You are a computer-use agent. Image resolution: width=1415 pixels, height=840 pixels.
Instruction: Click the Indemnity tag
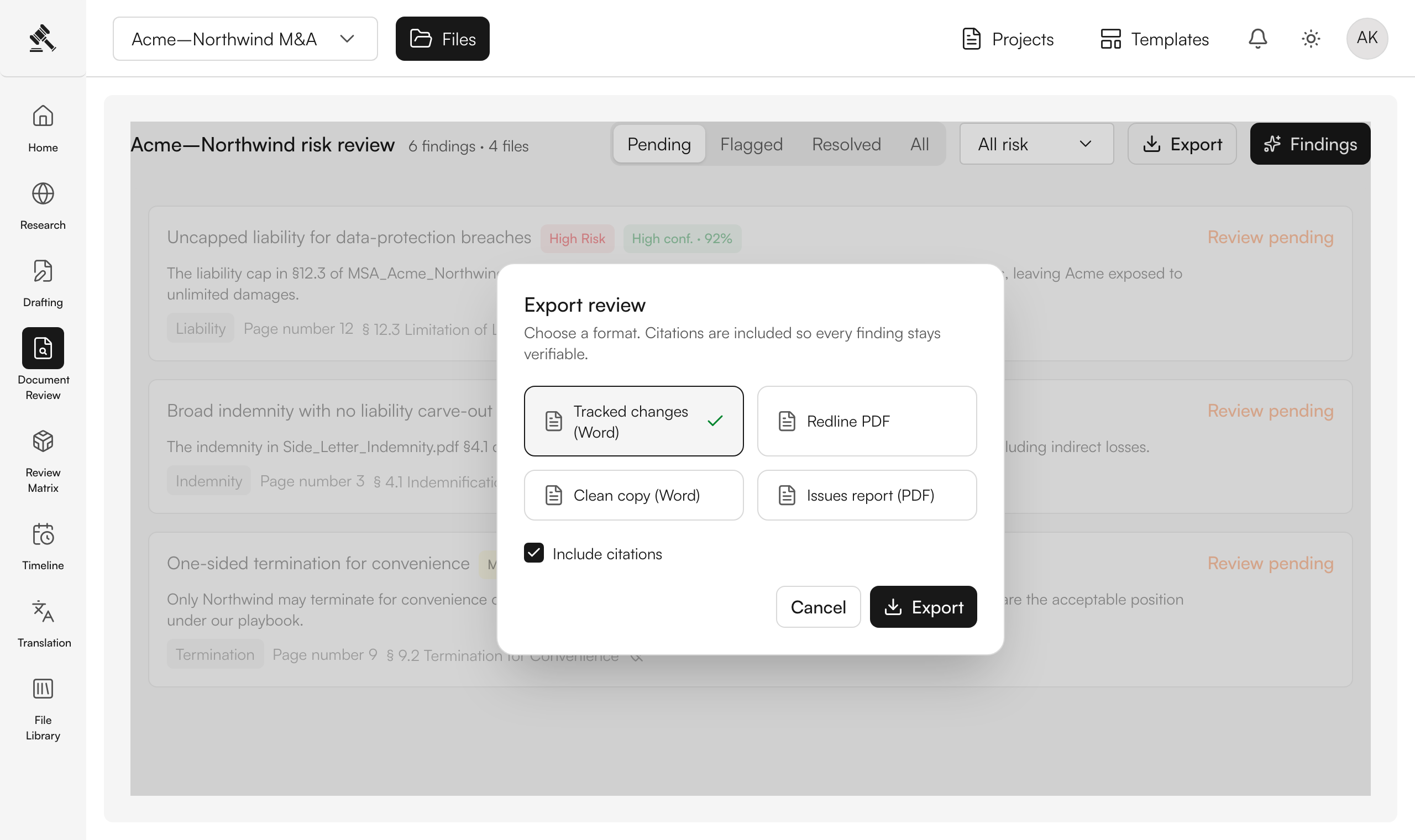click(x=208, y=481)
